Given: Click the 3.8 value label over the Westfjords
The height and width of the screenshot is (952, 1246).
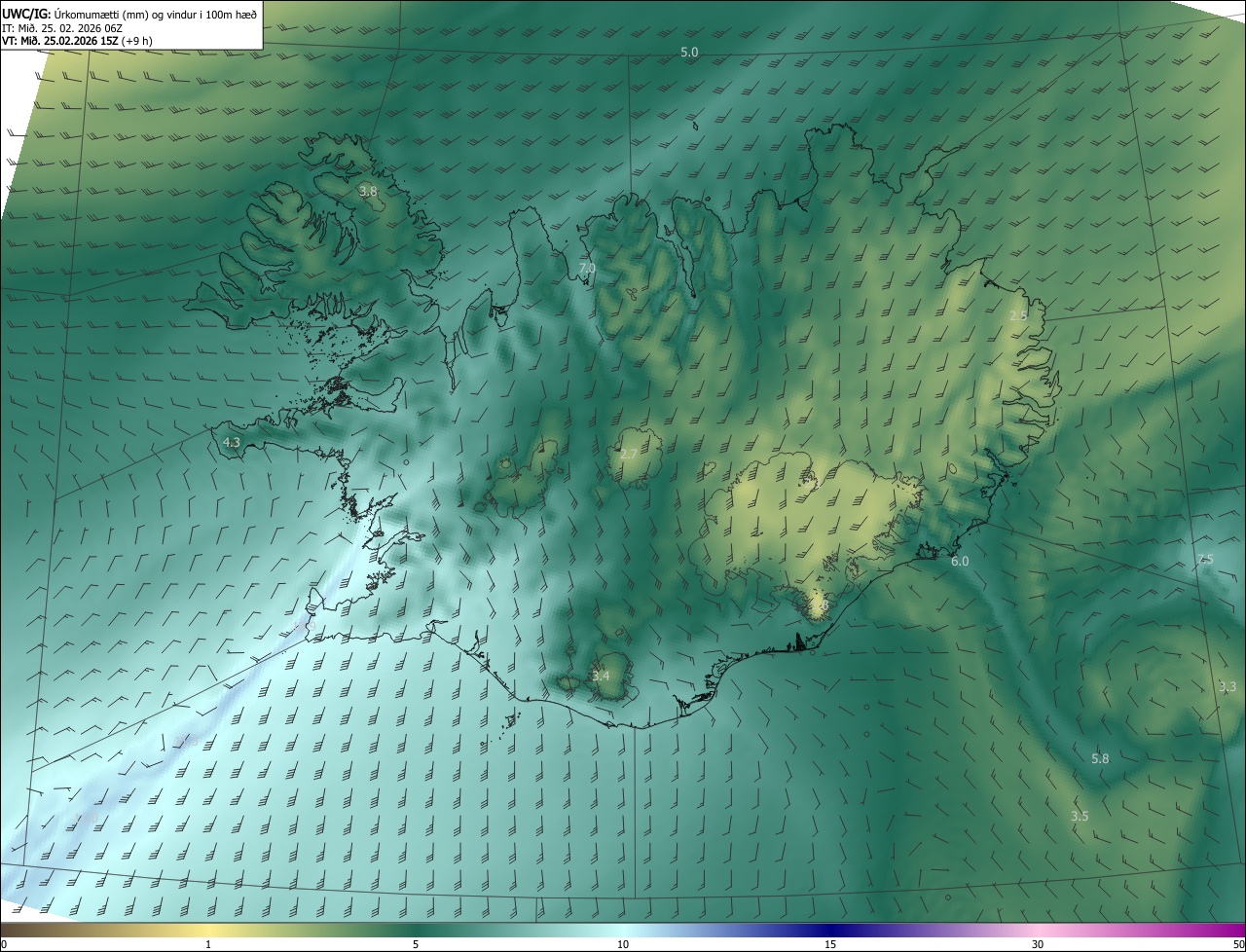Looking at the screenshot, I should pos(368,192).
